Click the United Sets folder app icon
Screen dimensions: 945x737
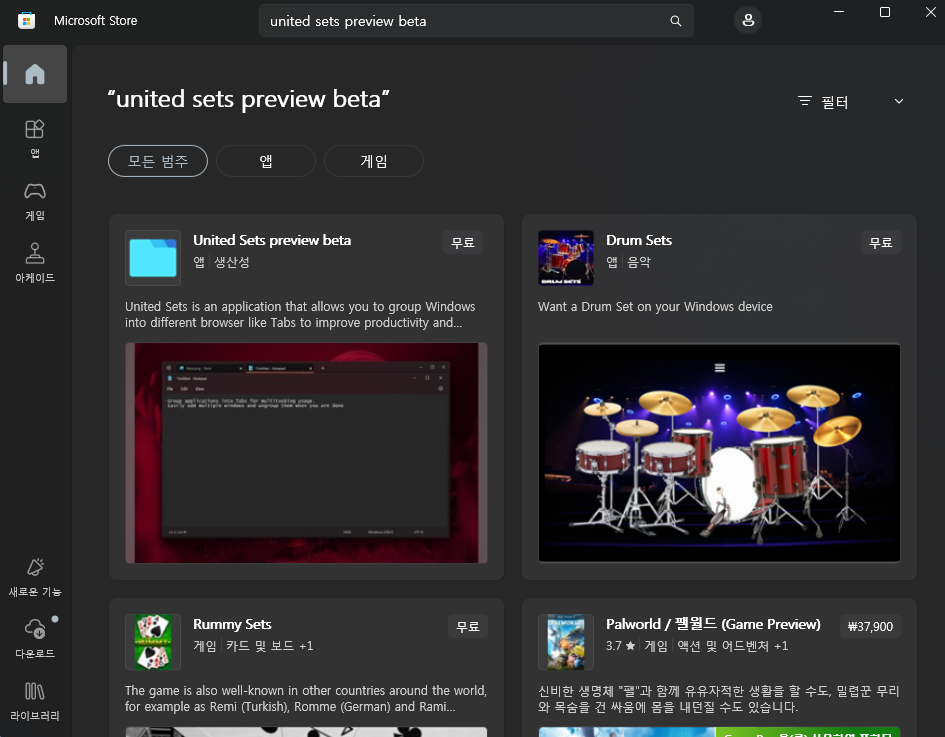(x=153, y=258)
